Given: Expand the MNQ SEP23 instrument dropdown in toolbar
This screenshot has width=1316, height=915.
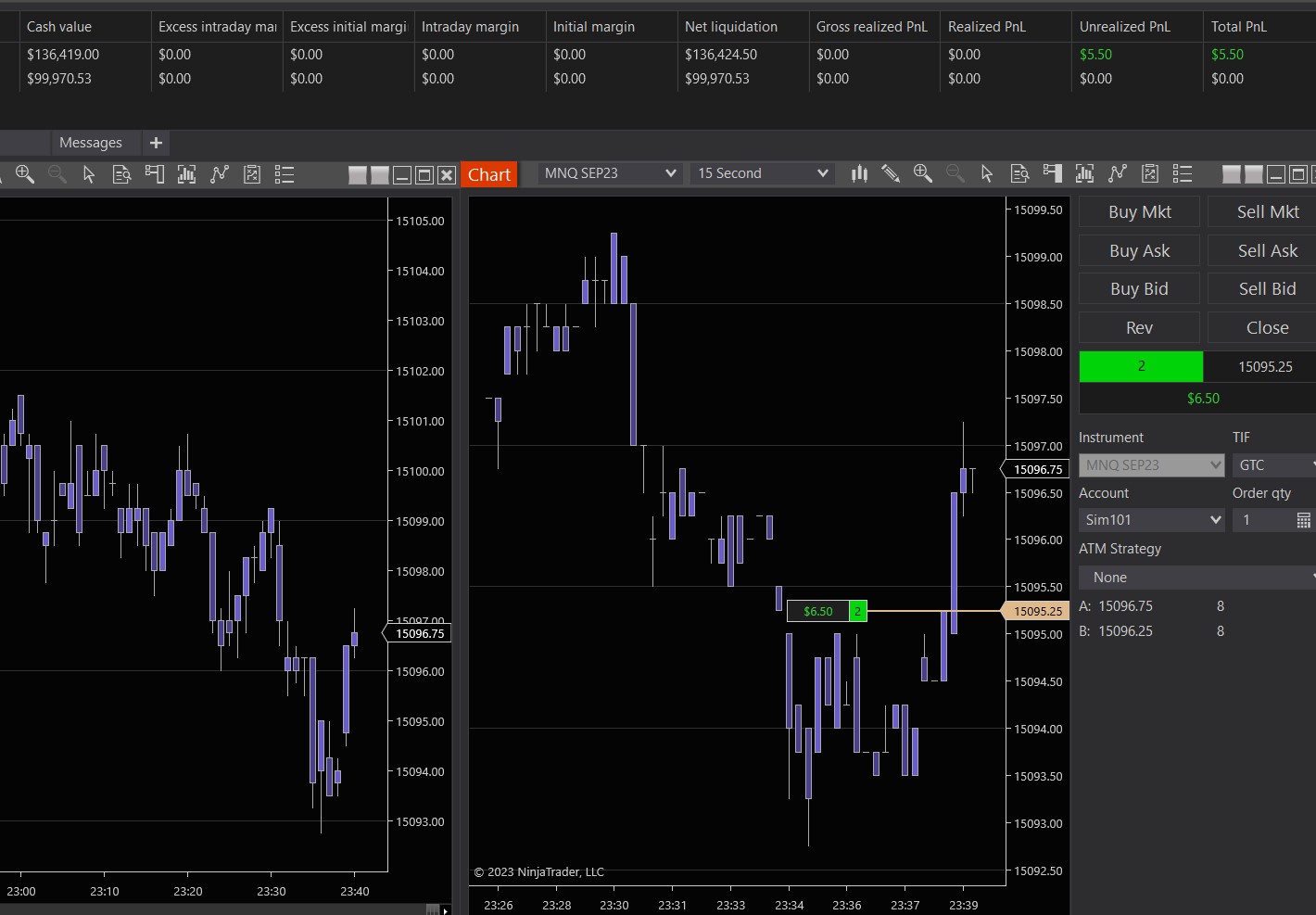Looking at the screenshot, I should 670,173.
